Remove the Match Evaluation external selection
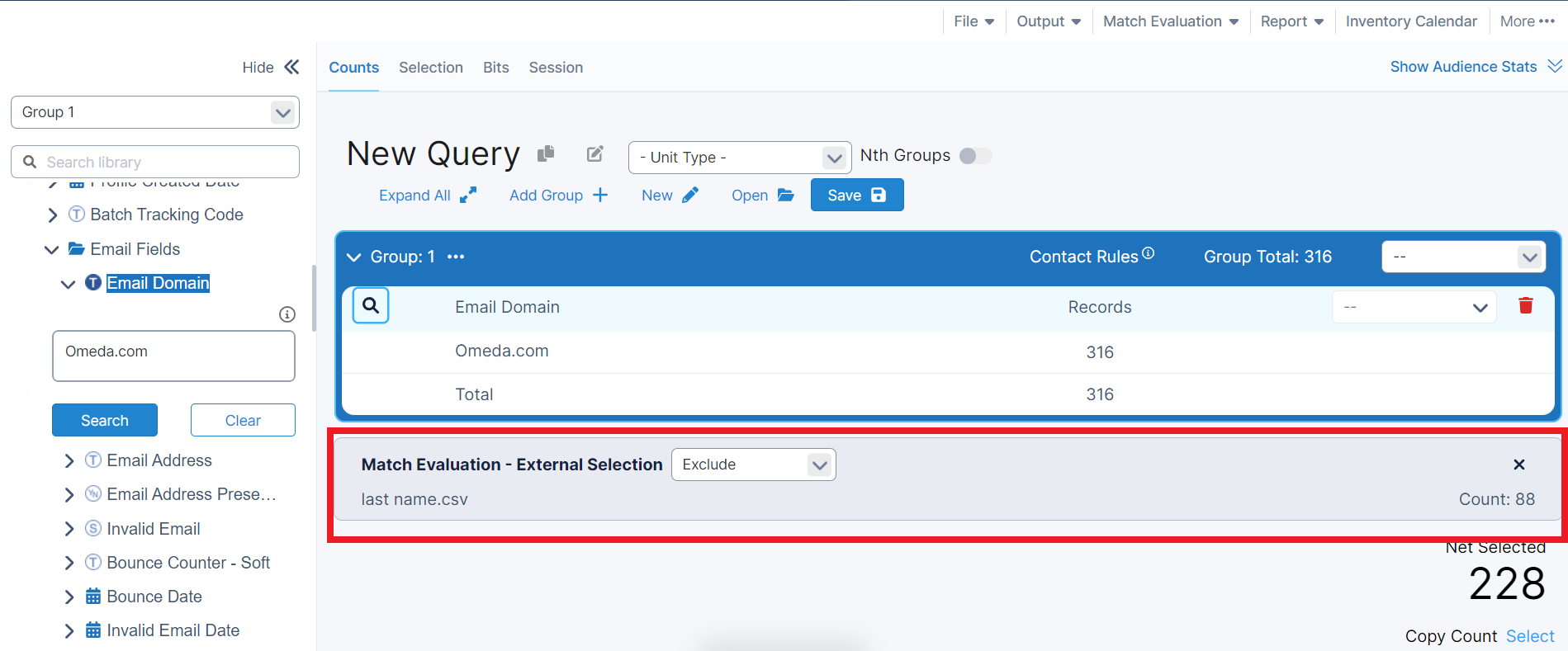 (x=1518, y=465)
